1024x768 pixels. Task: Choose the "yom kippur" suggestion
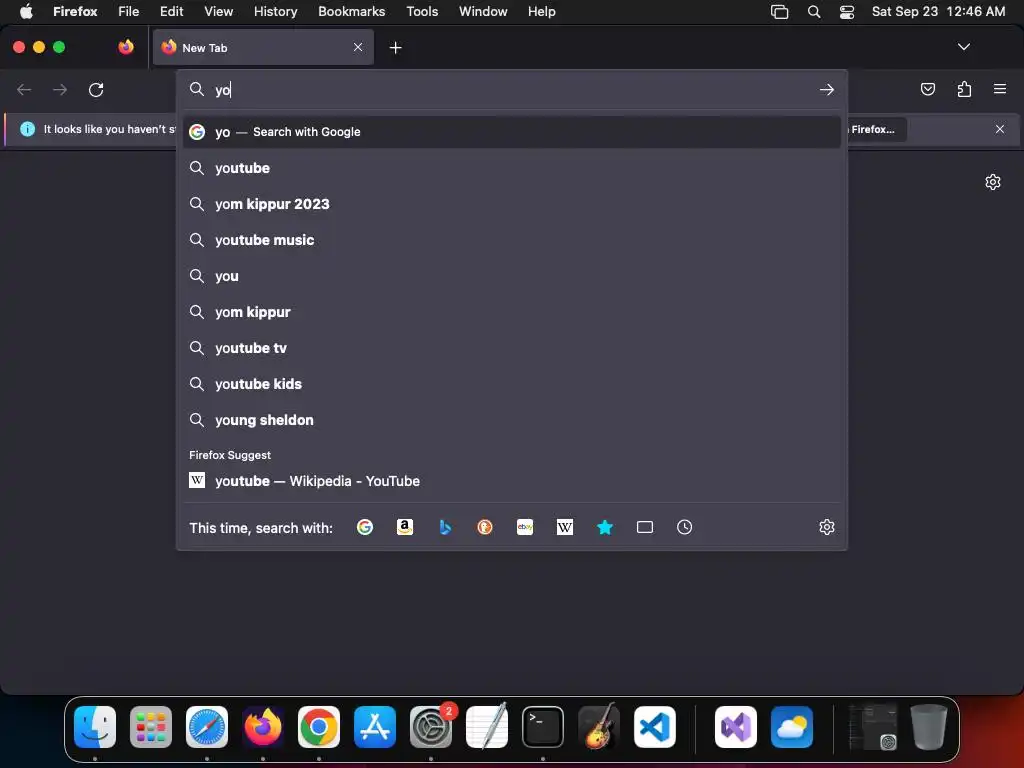(x=511, y=312)
